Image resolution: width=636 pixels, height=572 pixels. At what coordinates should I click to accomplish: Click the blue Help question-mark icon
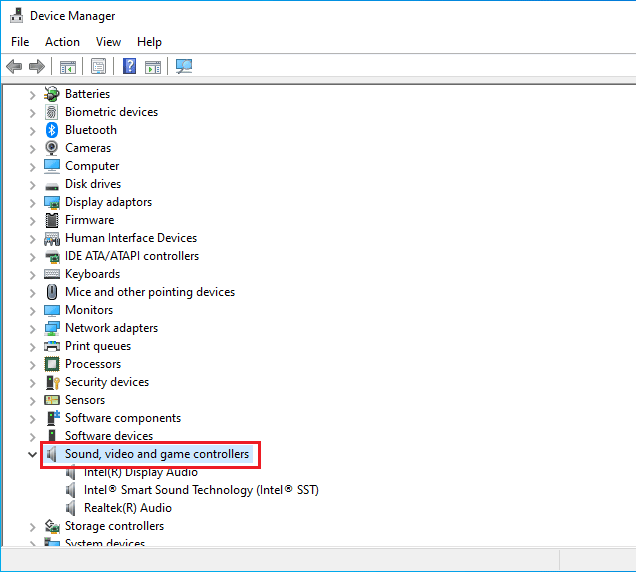(129, 66)
